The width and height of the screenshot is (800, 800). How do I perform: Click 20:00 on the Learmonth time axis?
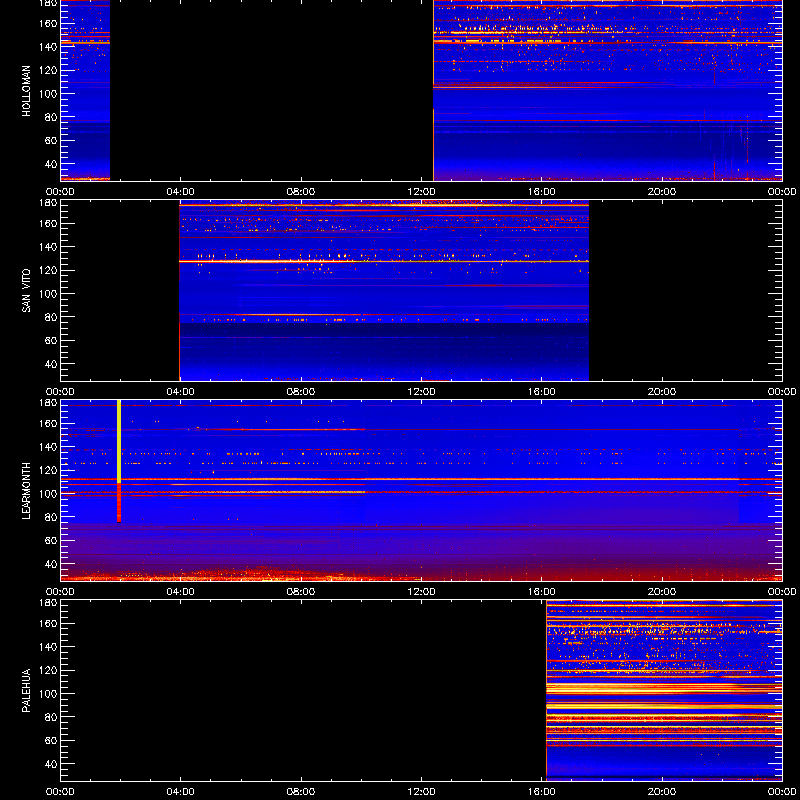[662, 592]
